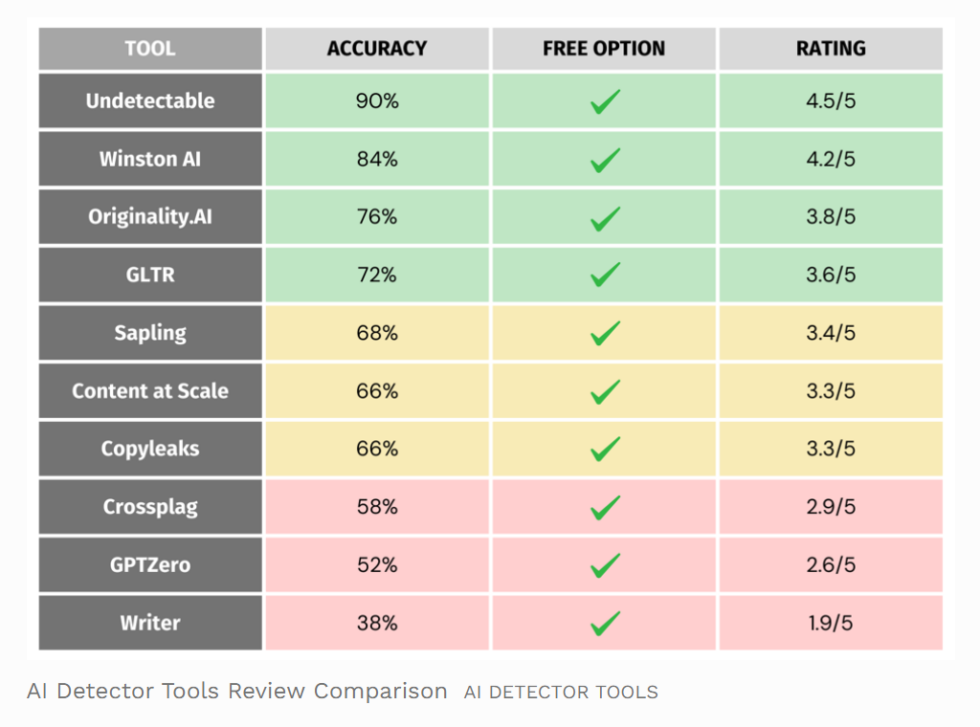This screenshot has width=980, height=727.
Task: Click the RATING column header
Action: tap(831, 48)
